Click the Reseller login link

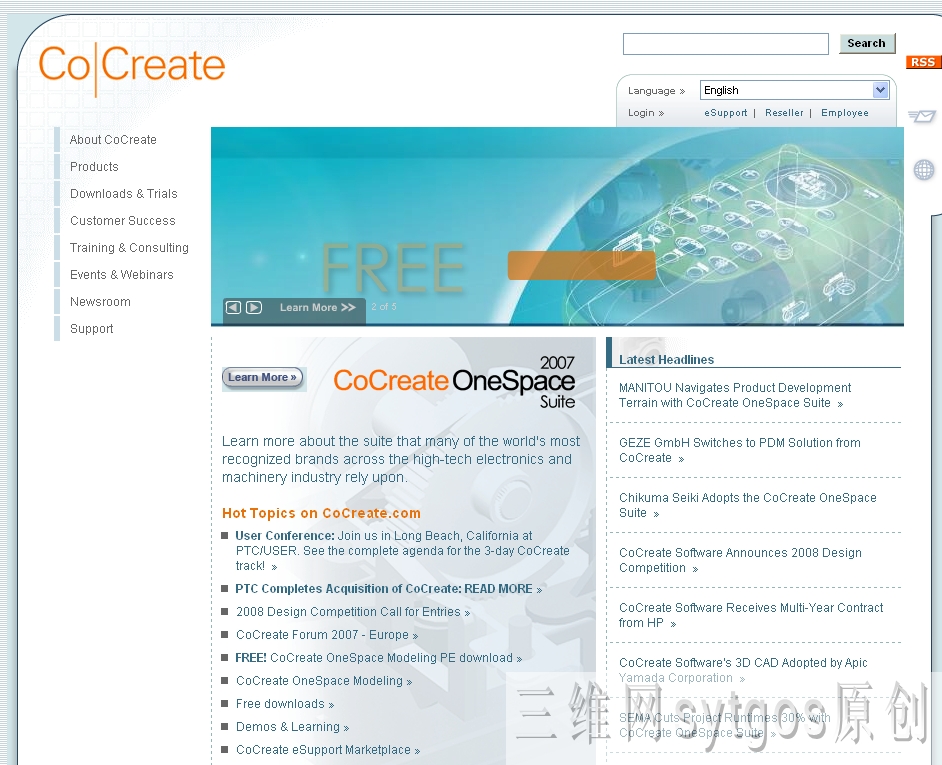(784, 113)
